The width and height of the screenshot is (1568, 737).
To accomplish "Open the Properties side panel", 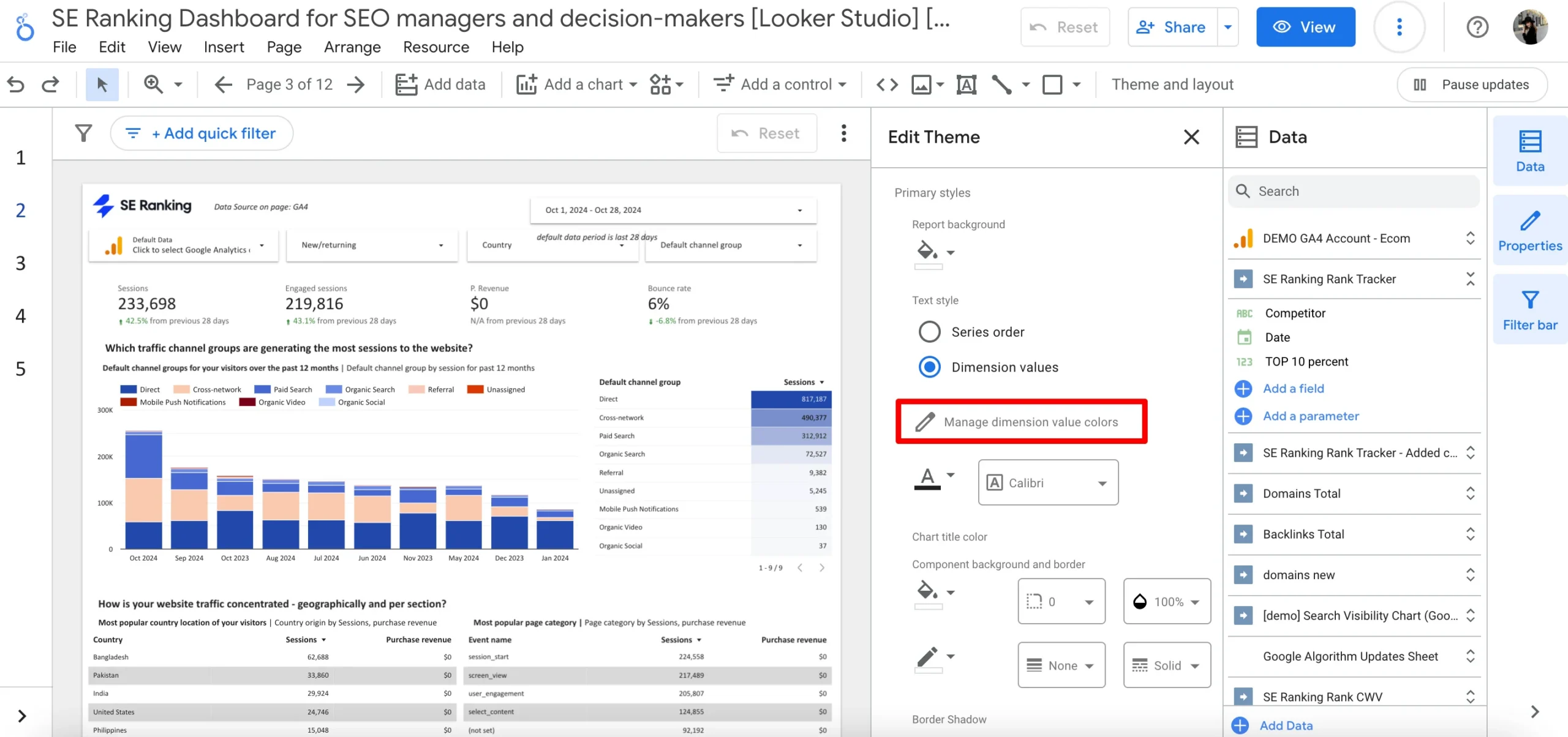I will point(1529,231).
